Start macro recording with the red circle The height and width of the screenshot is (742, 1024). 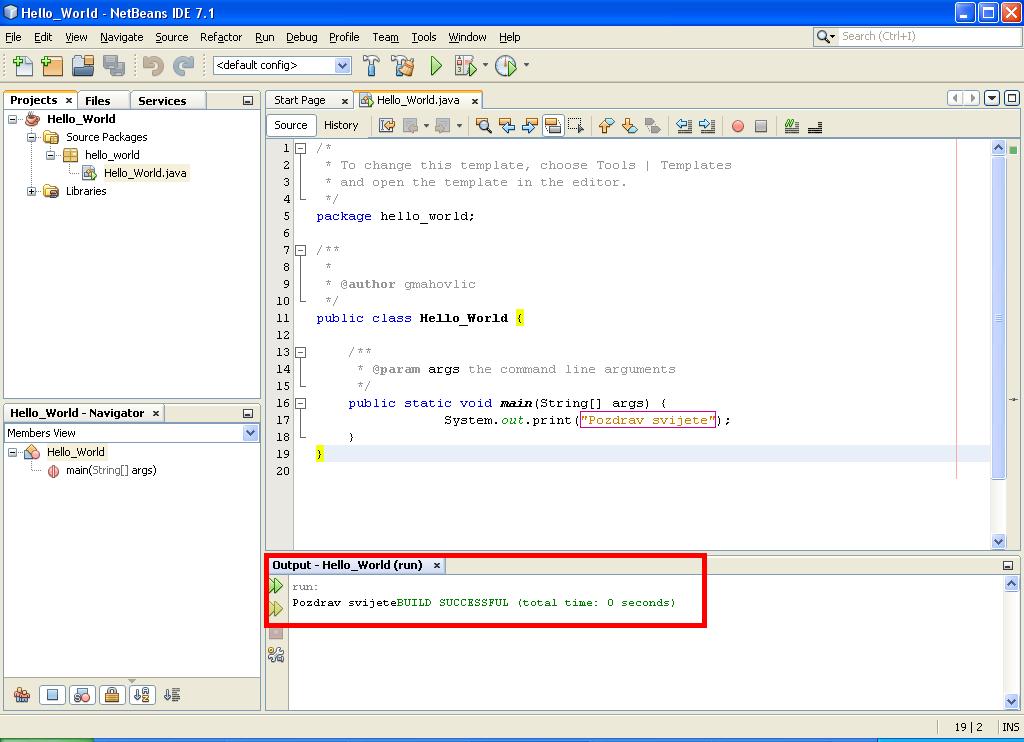(738, 126)
